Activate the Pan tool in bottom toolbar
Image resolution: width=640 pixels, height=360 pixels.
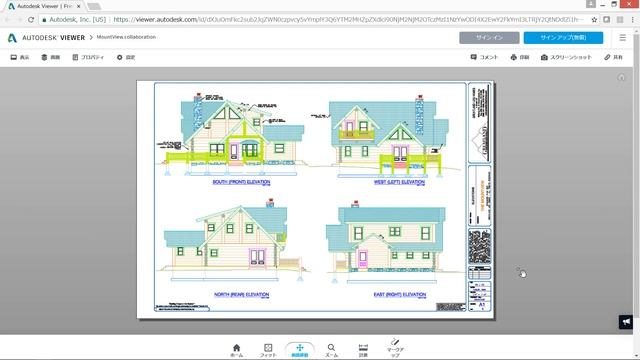coord(300,351)
